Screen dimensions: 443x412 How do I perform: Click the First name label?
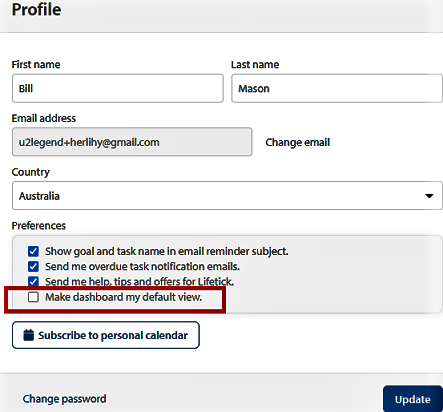[36, 64]
